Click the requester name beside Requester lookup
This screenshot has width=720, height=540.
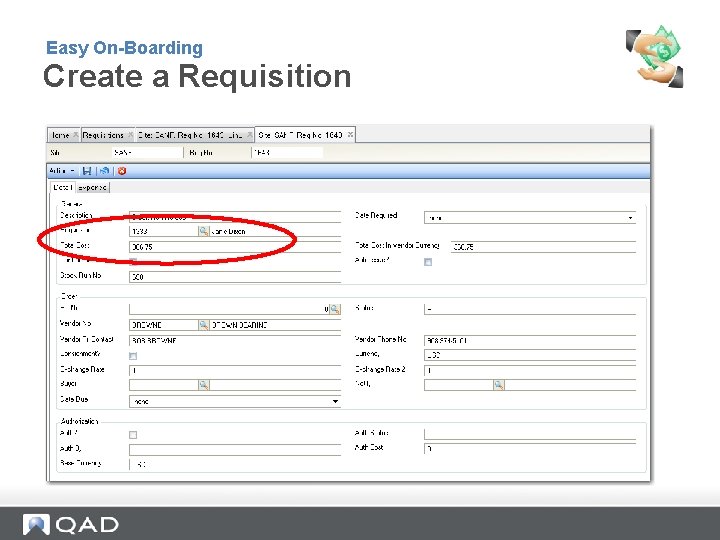(x=228, y=231)
